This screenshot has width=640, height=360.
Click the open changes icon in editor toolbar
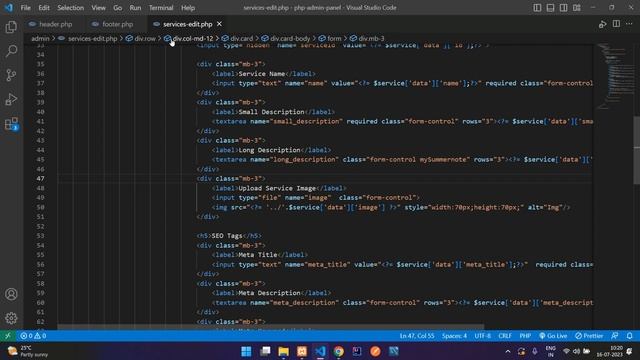[602, 24]
